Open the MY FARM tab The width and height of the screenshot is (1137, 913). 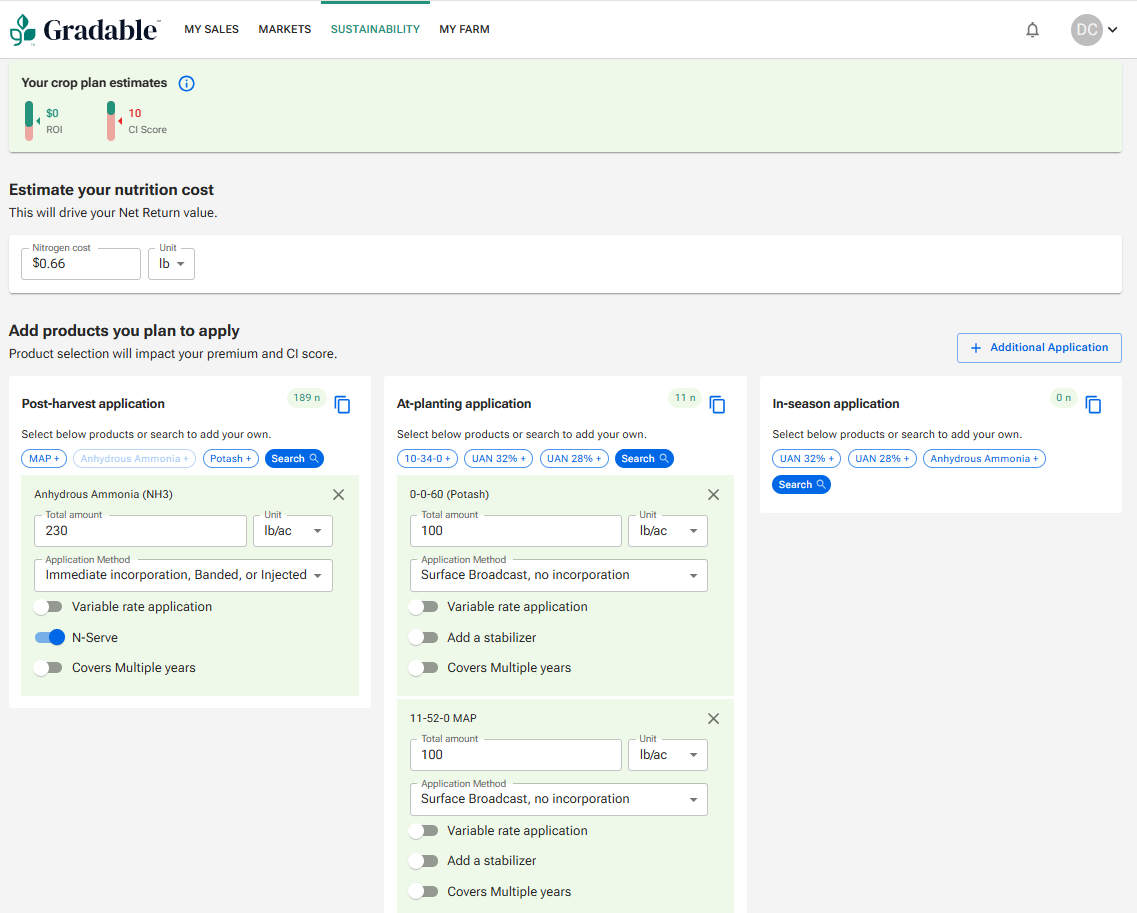pos(464,30)
